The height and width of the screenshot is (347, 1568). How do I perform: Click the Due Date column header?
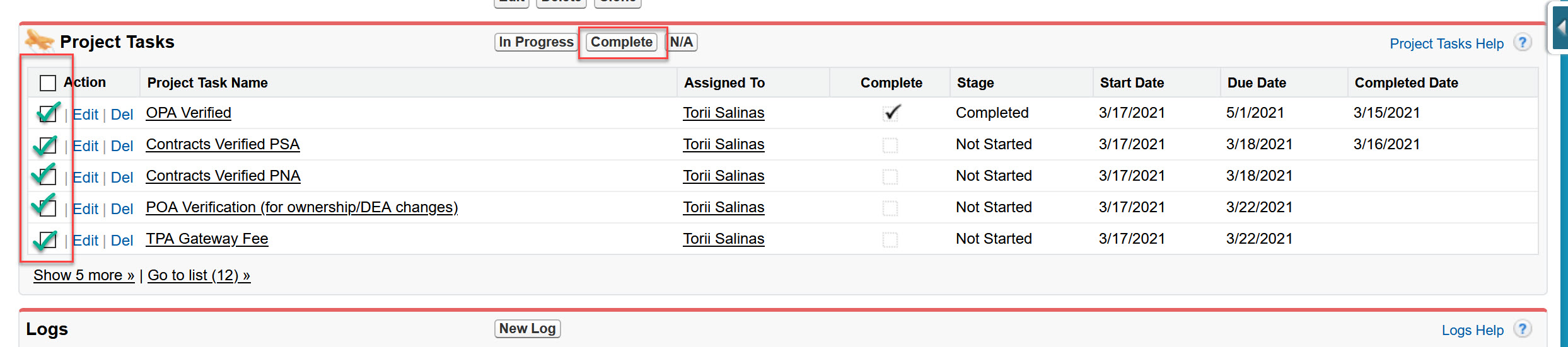pos(1257,83)
